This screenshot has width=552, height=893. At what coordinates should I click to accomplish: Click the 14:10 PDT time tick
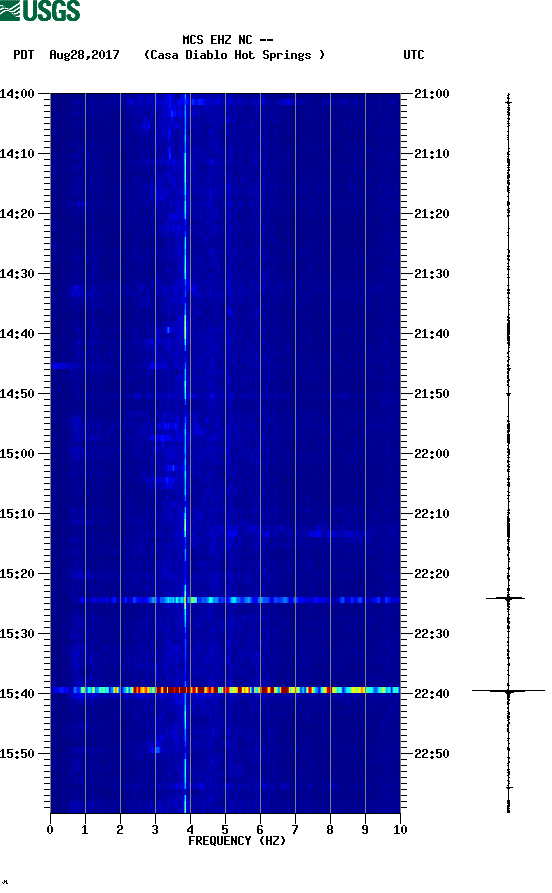17,153
